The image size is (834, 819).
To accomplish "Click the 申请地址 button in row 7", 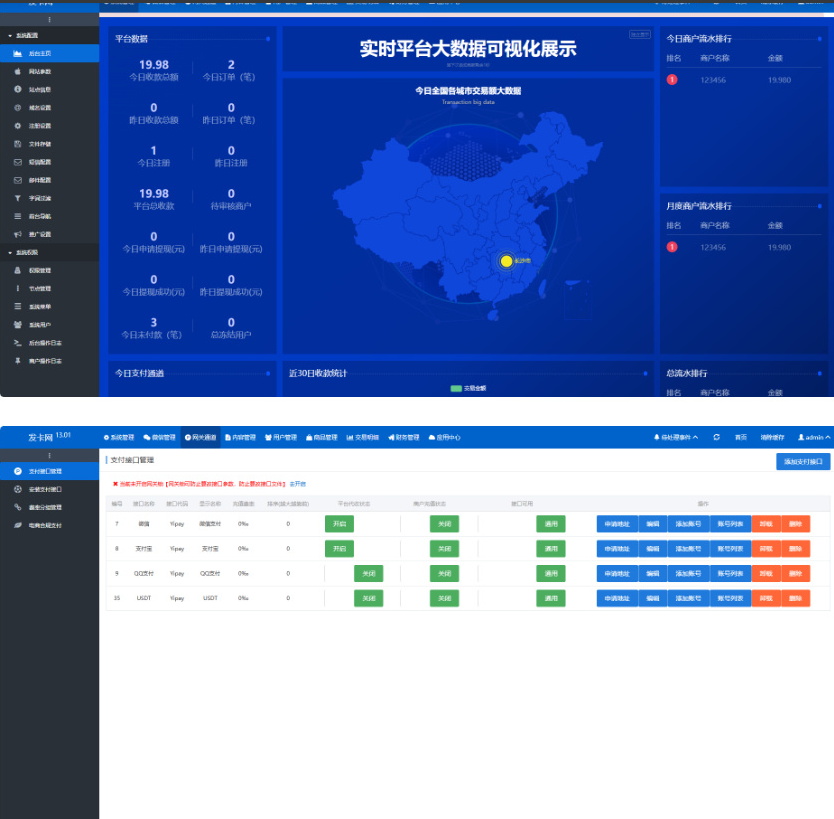I will (617, 524).
